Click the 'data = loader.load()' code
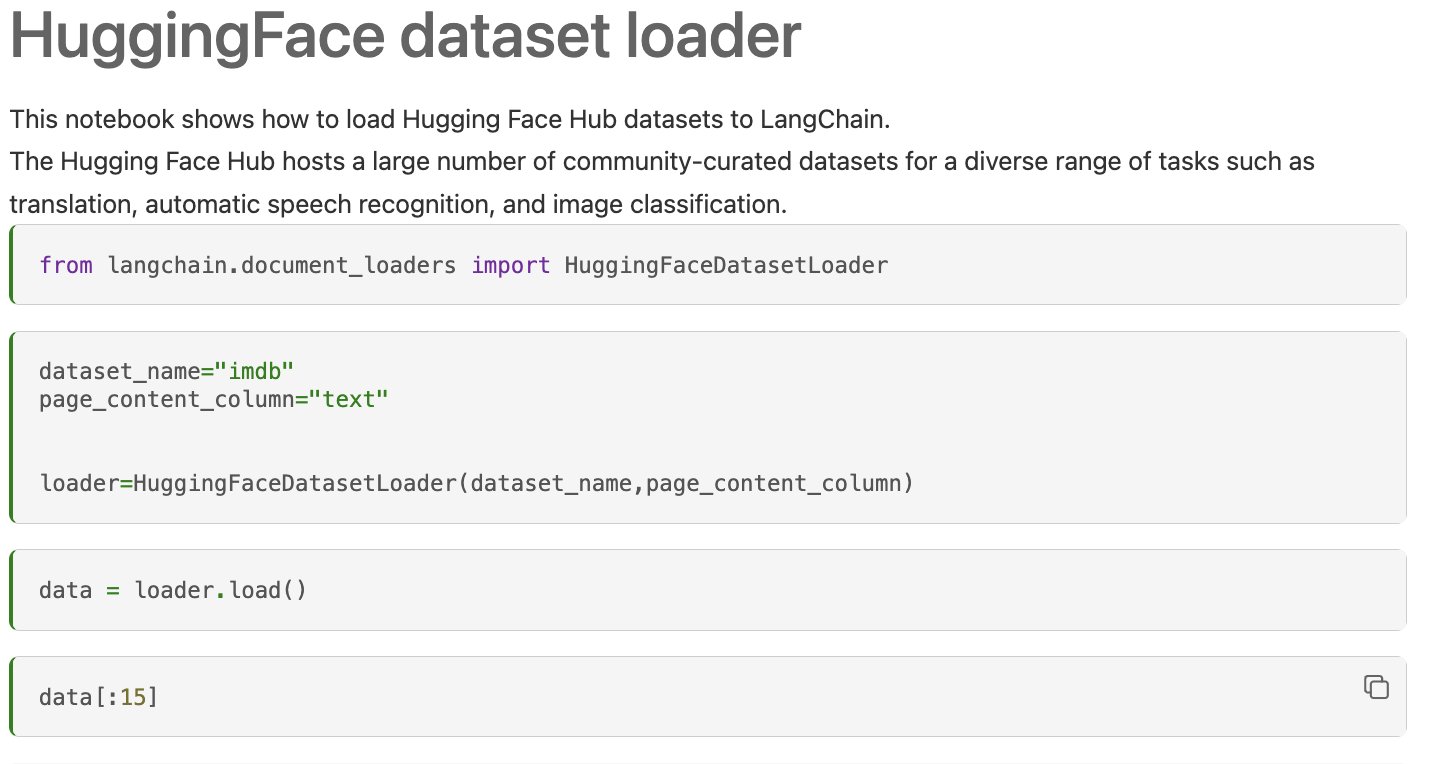 (x=173, y=590)
